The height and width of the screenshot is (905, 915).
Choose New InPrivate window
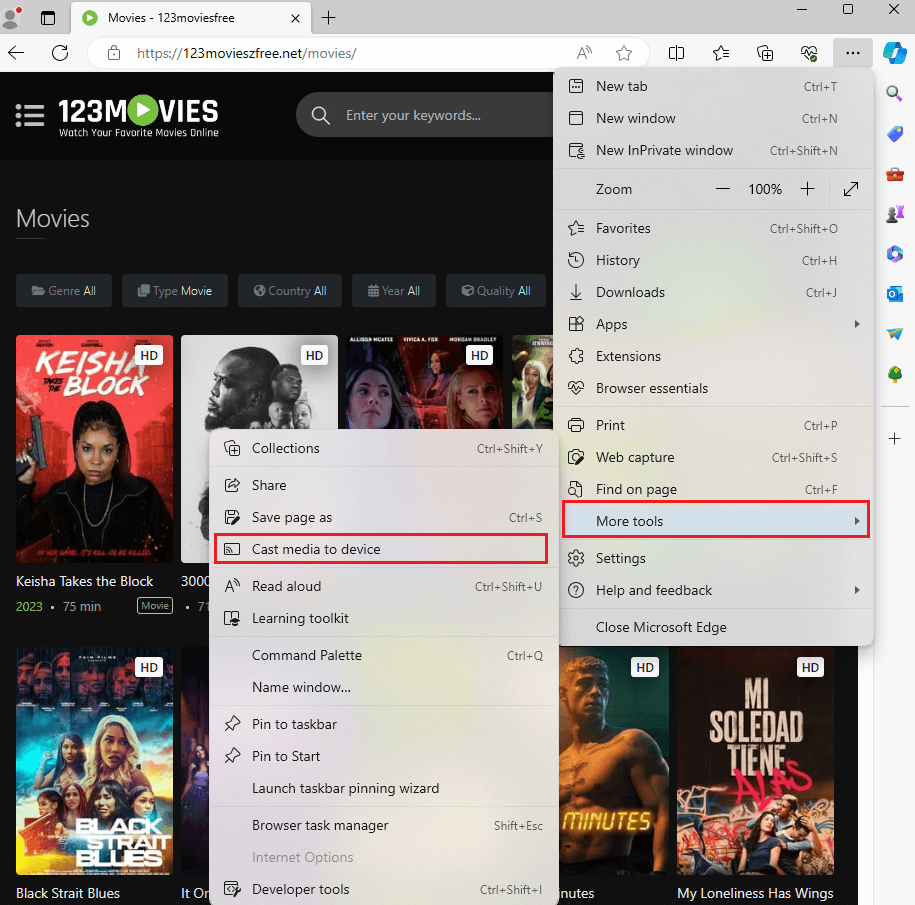[x=714, y=151]
